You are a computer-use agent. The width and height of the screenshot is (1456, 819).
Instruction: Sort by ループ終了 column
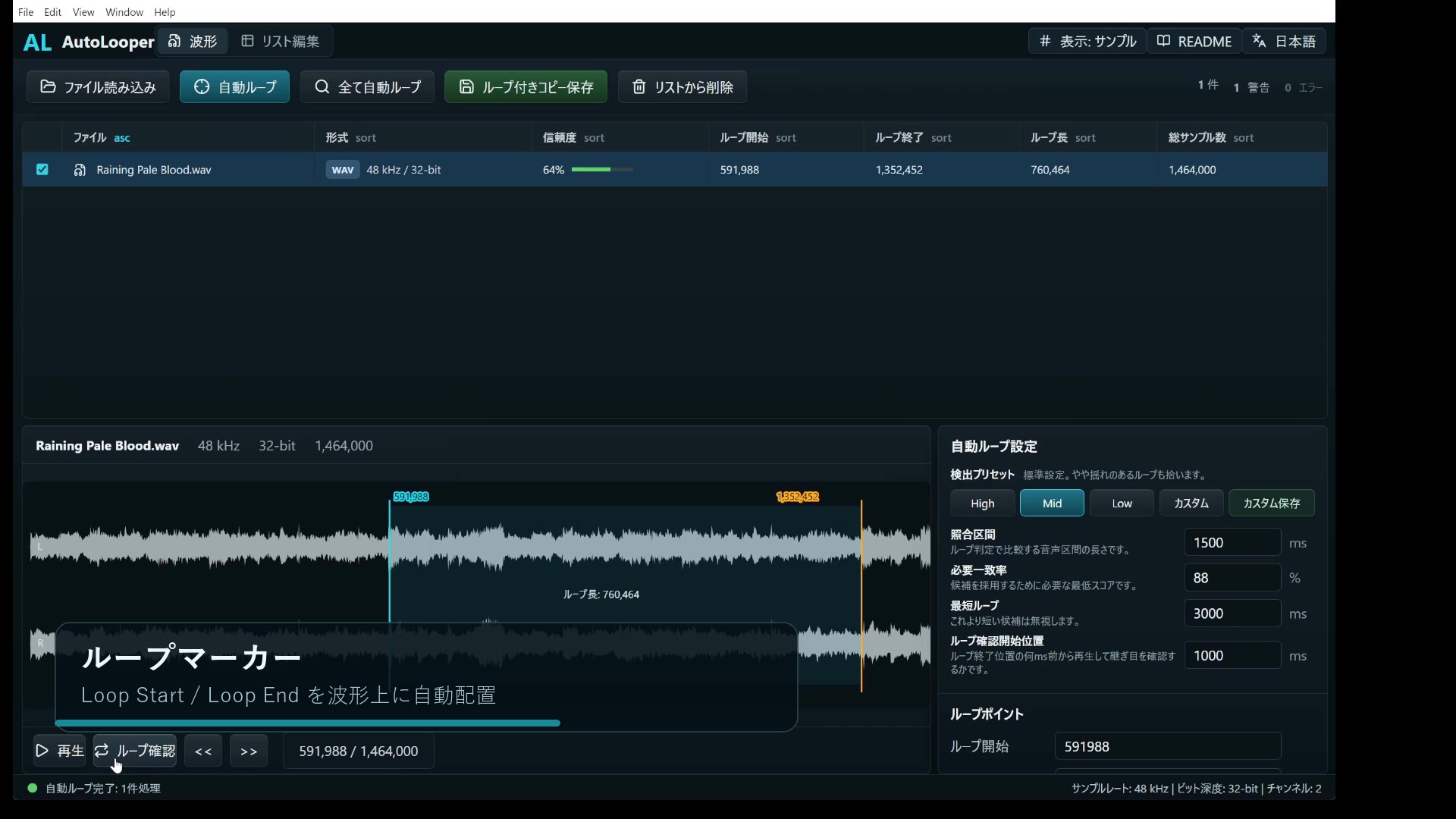913,137
